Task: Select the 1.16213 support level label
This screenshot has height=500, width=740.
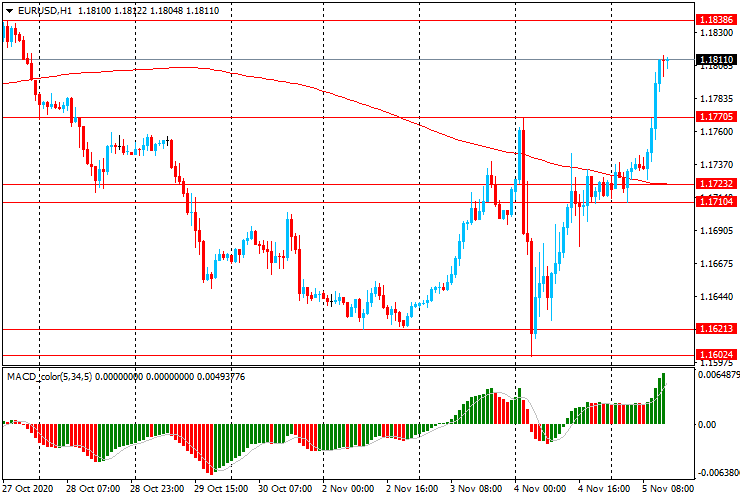Action: click(716, 329)
